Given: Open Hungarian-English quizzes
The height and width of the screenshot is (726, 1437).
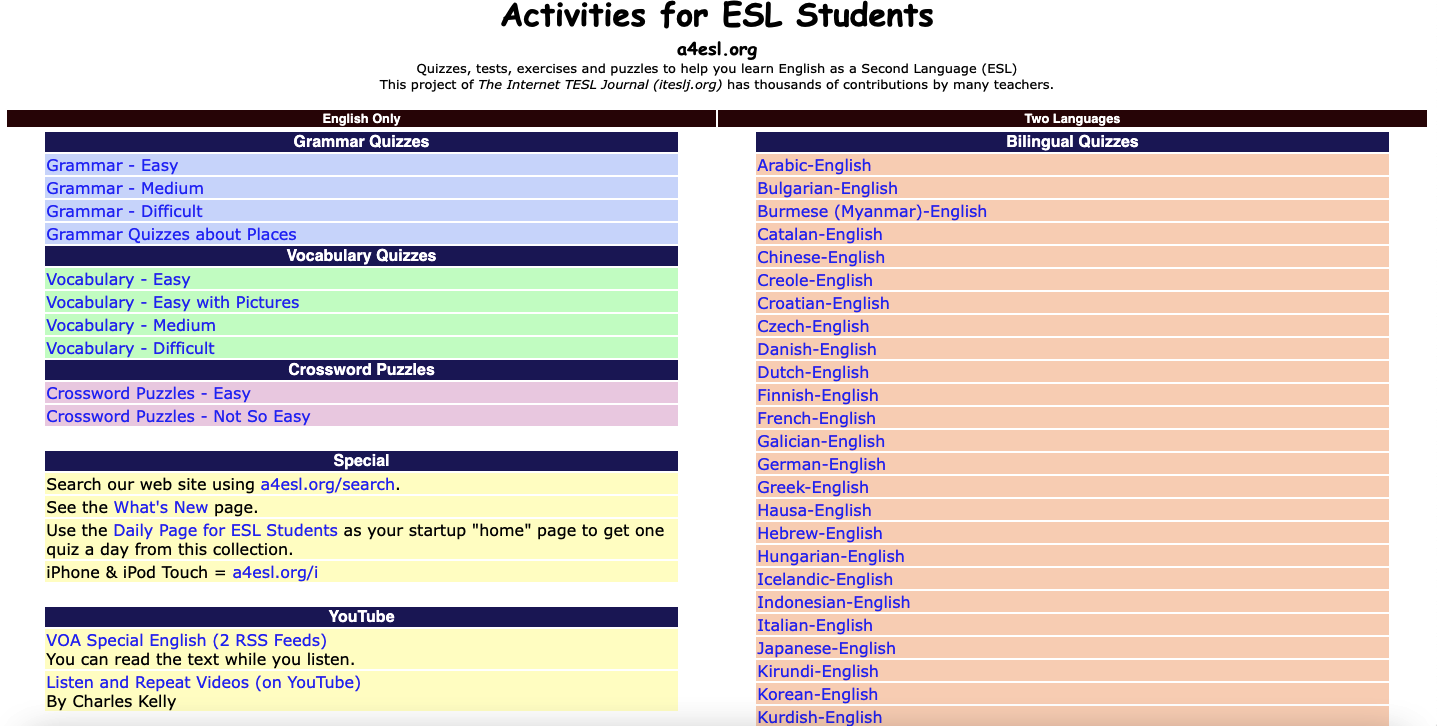Looking at the screenshot, I should pos(831,557).
